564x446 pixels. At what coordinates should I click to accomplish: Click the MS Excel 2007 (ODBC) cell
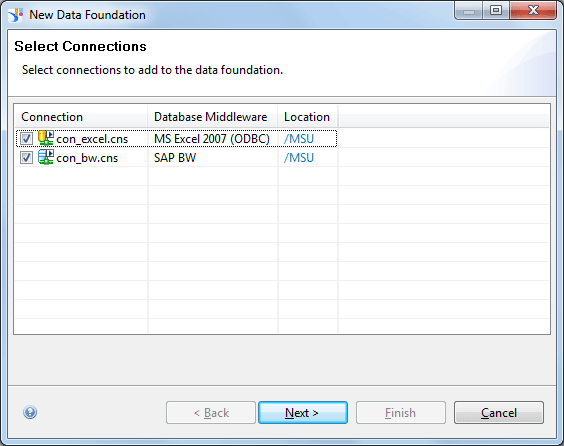[x=212, y=139]
